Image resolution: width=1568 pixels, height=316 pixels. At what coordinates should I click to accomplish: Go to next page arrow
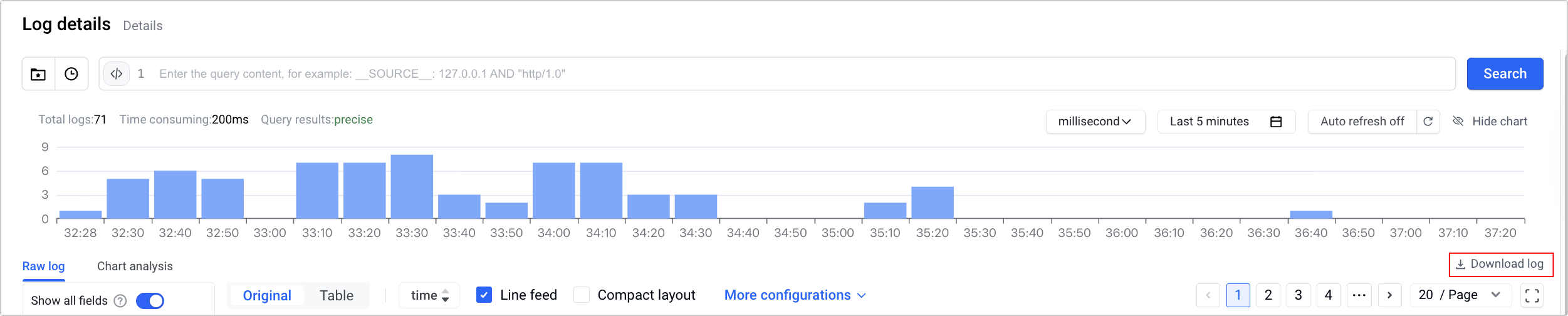(1389, 295)
